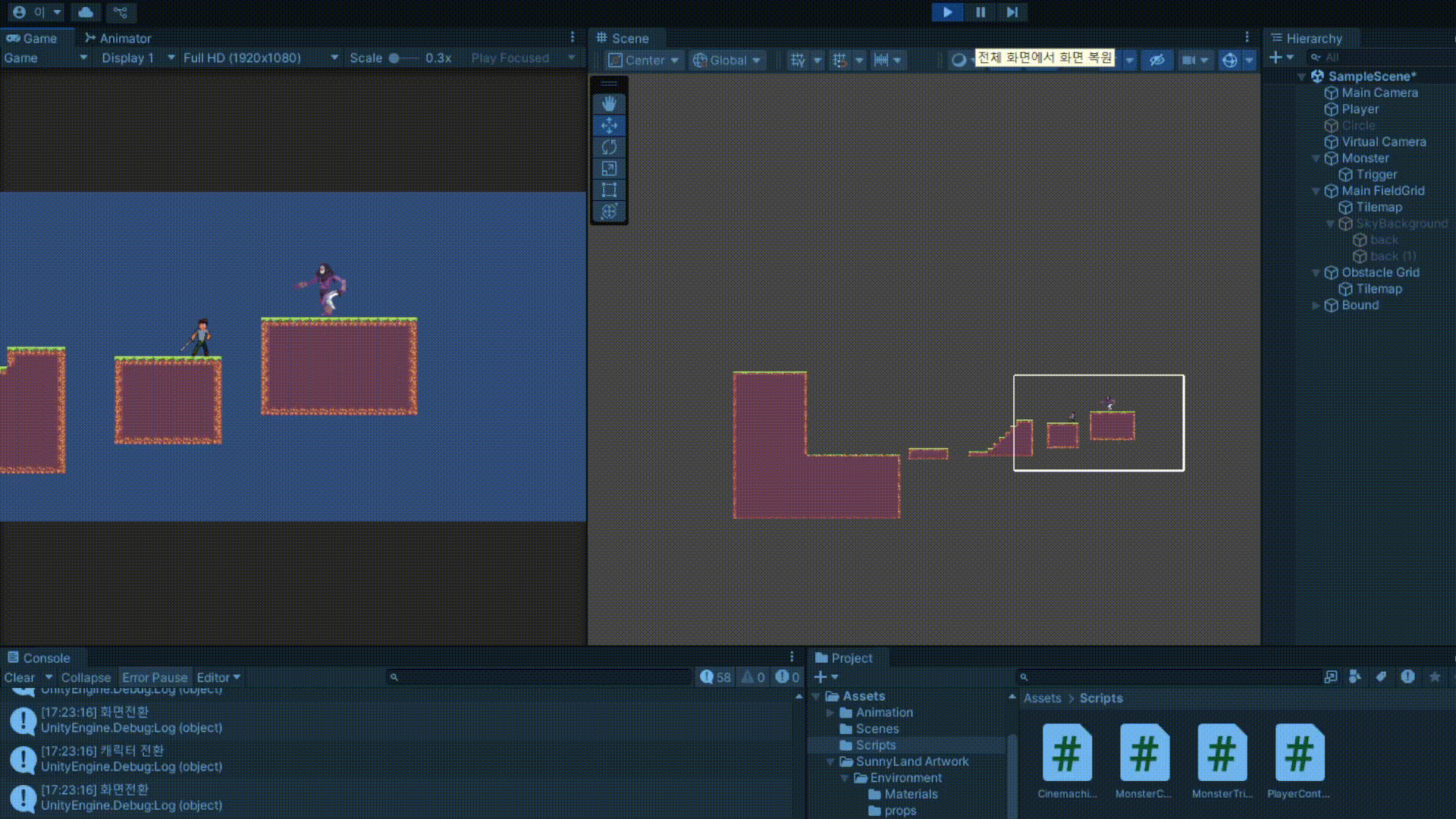Image resolution: width=1456 pixels, height=819 pixels.
Task: Open the cloud services icon
Action: [x=86, y=12]
